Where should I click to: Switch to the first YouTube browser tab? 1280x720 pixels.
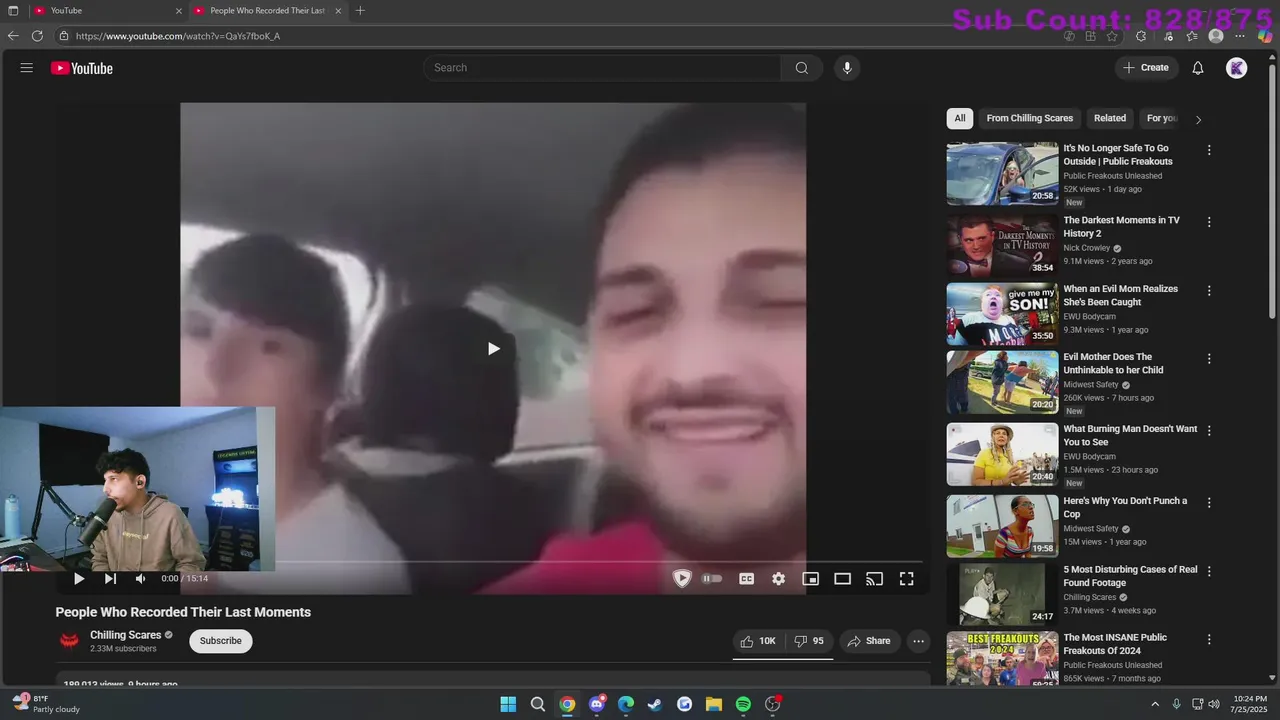point(106,11)
